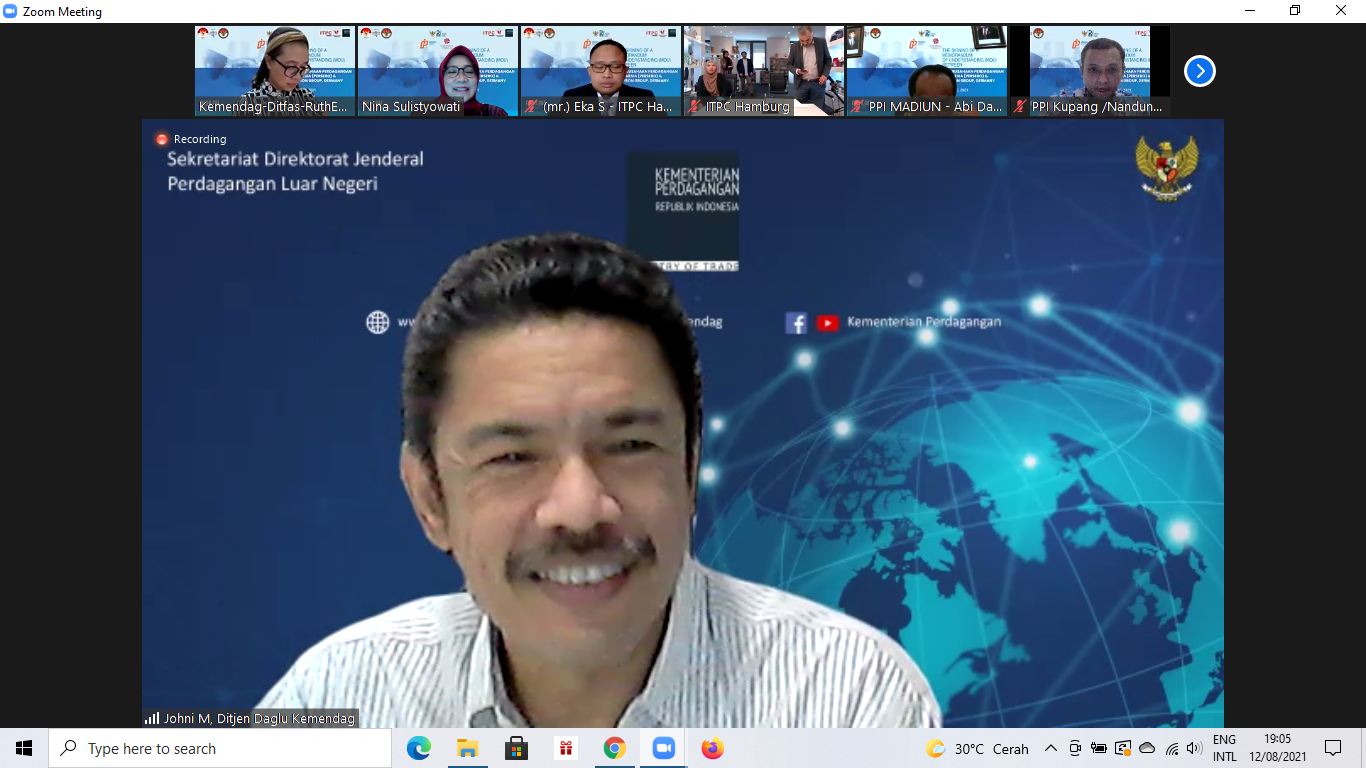The width and height of the screenshot is (1366, 768).
Task: Click the tray icon with orange dot
Action: coord(1123,748)
